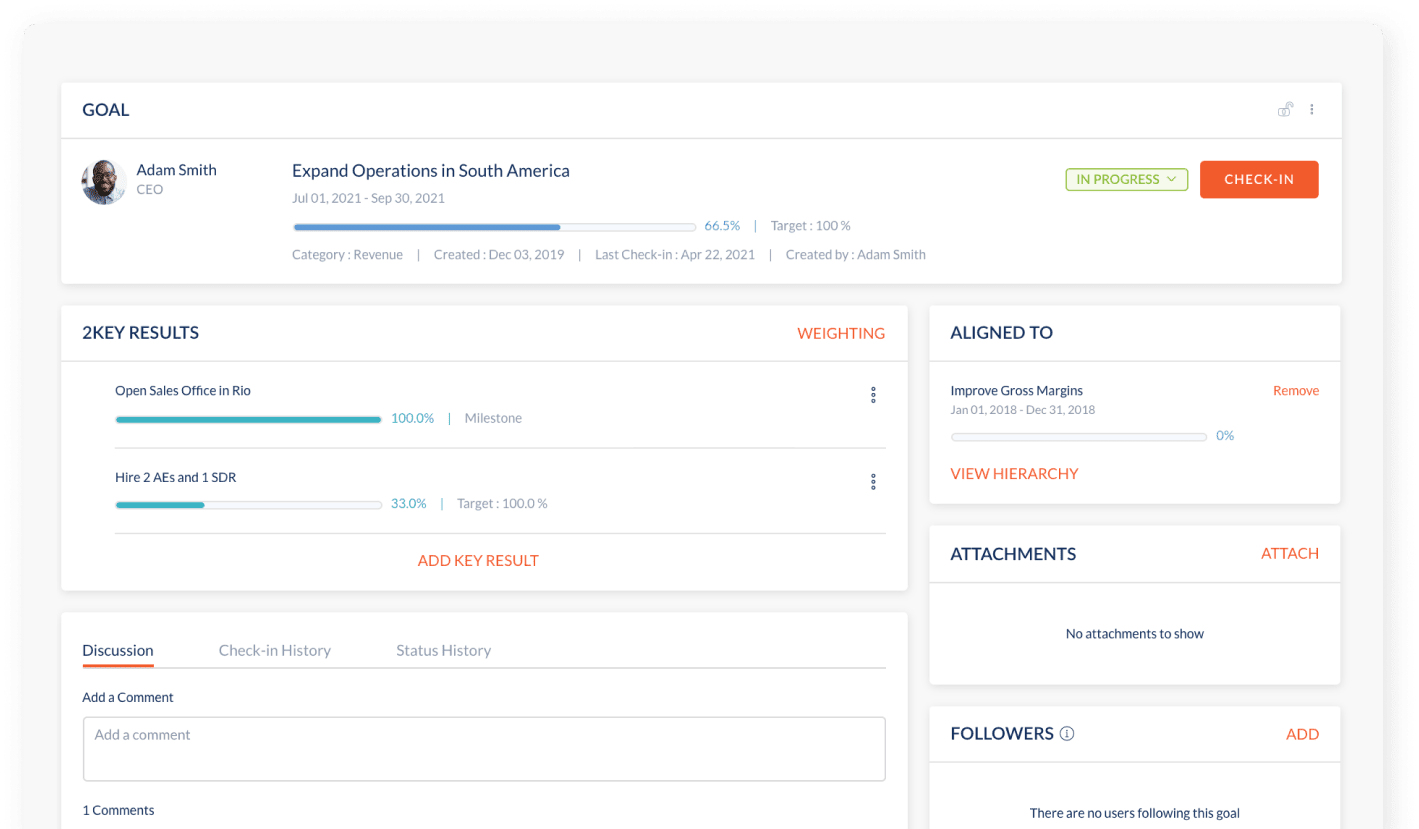1419x829 pixels.
Task: Click the Weighting link
Action: 841,333
